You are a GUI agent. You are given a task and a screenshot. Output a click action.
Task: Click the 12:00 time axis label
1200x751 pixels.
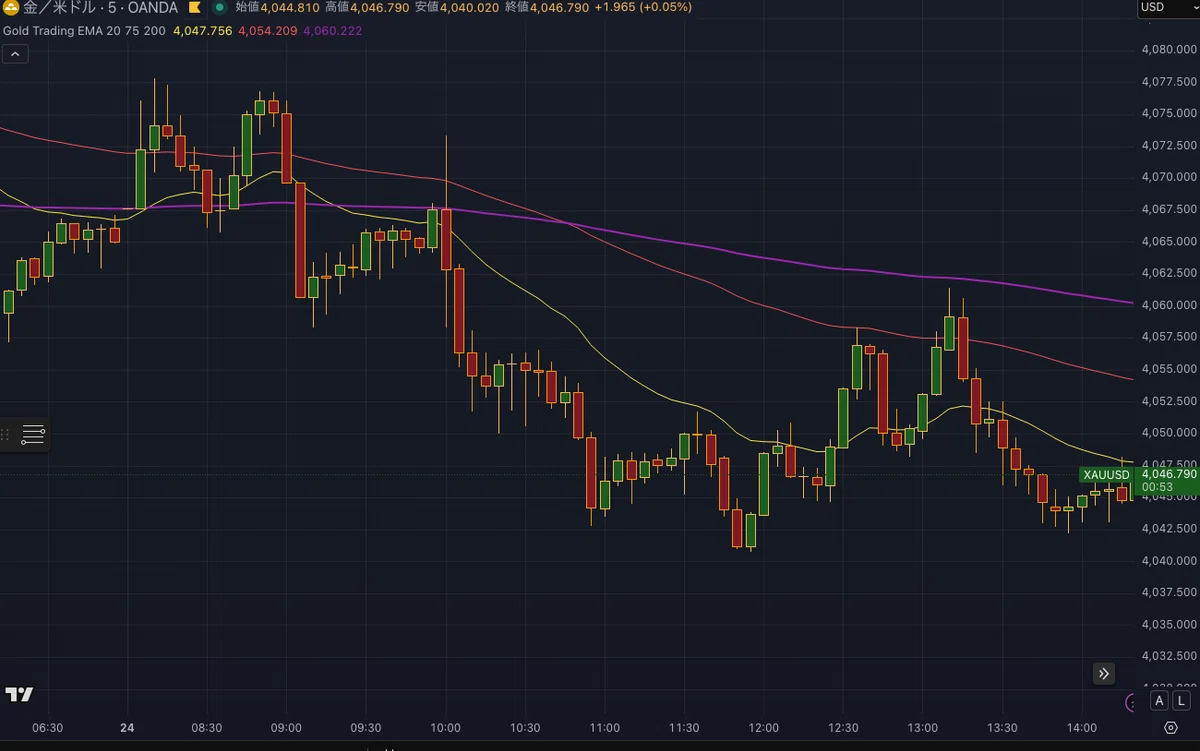tap(764, 728)
